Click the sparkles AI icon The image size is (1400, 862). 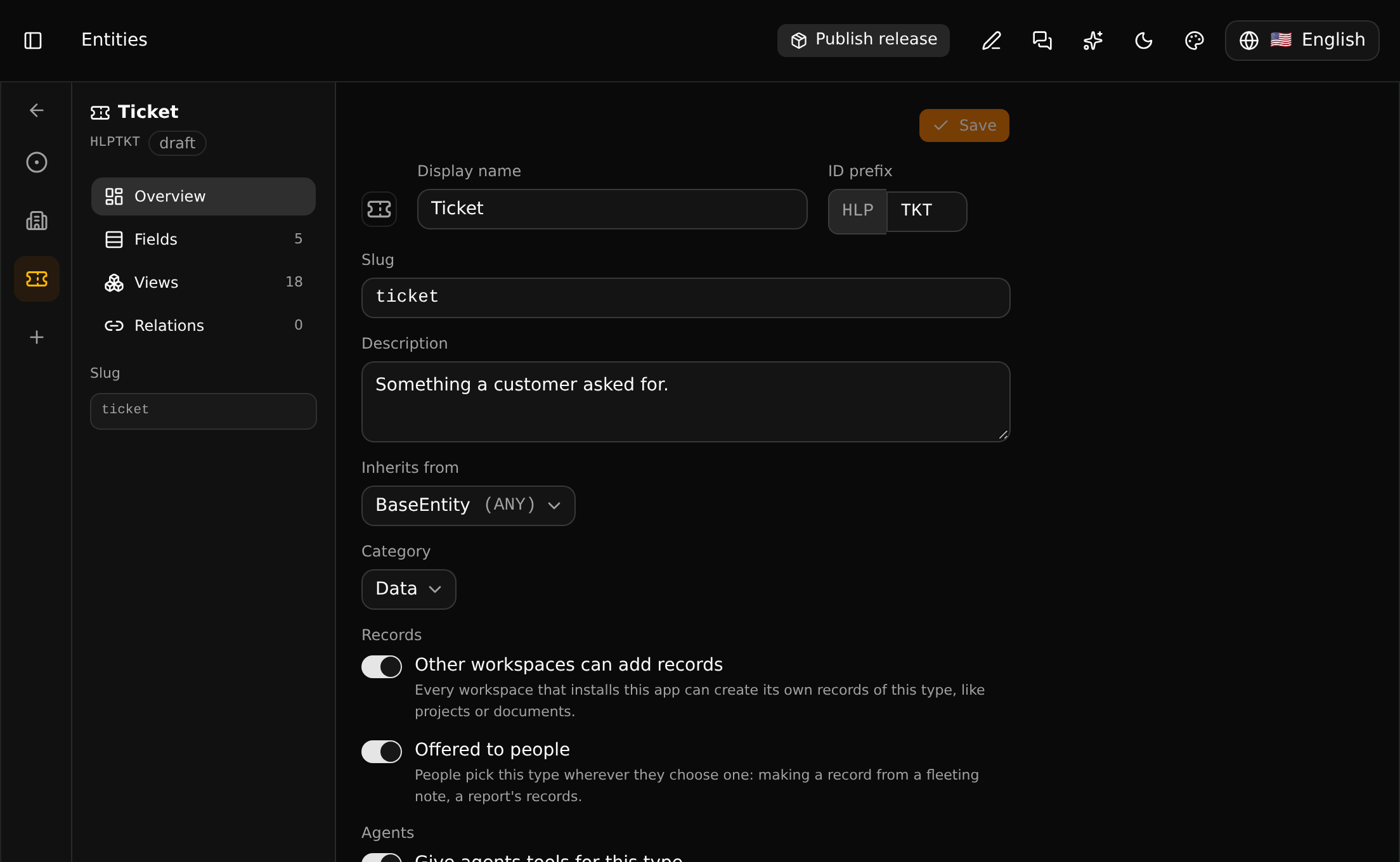[1093, 41]
